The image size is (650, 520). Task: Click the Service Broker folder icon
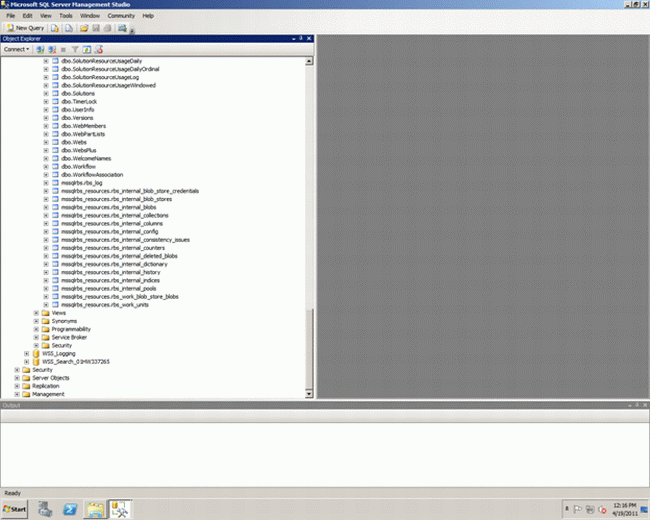pyautogui.click(x=46, y=337)
